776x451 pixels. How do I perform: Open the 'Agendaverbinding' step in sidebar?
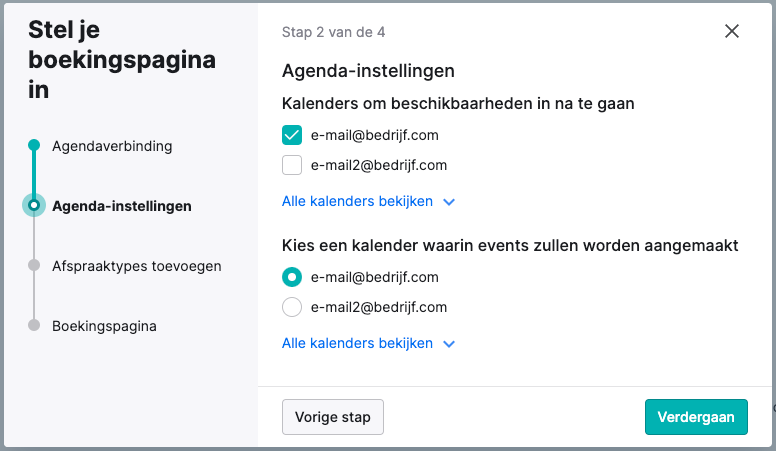click(112, 146)
